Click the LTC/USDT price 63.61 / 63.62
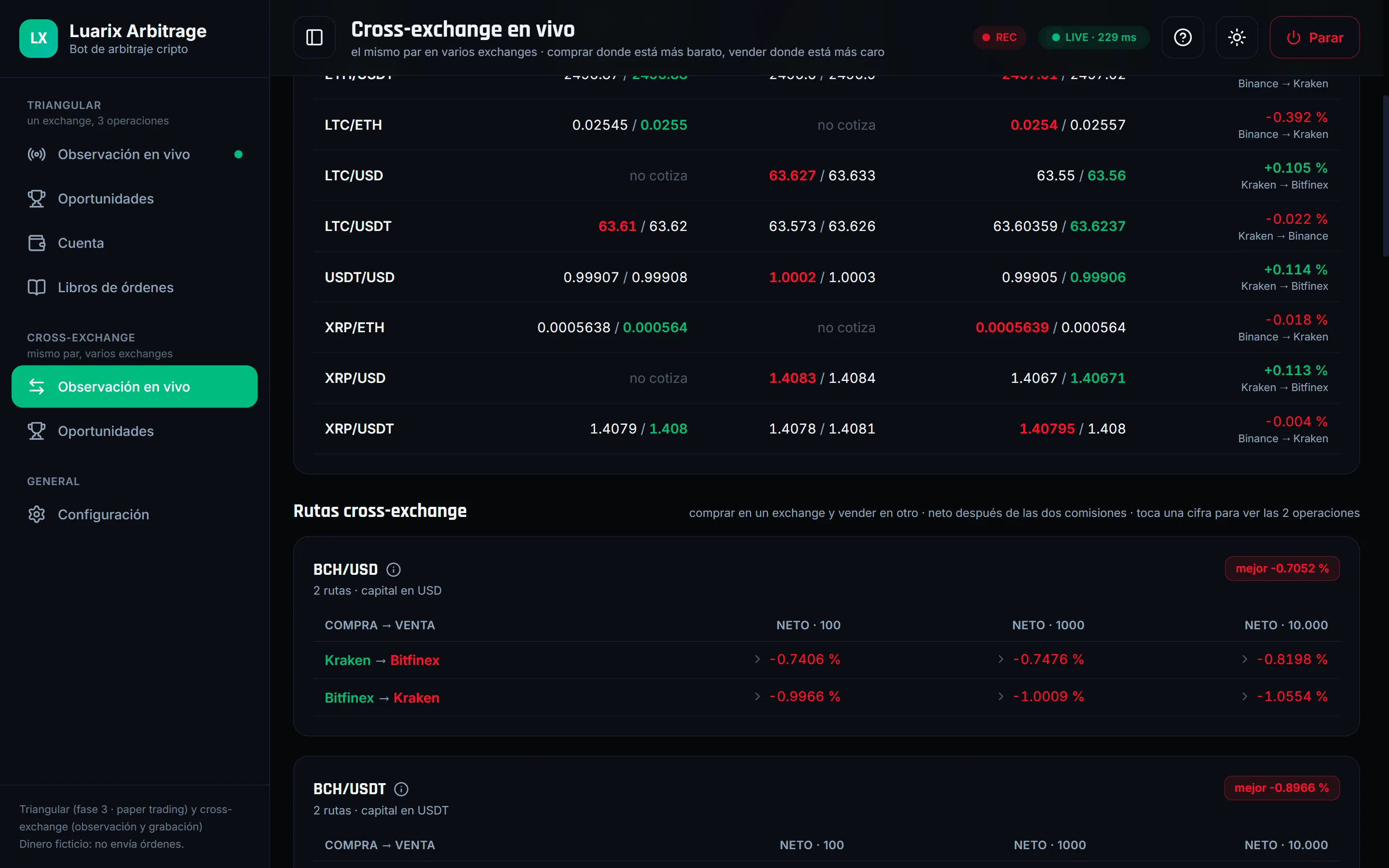Viewport: 1389px width, 868px height. [642, 226]
